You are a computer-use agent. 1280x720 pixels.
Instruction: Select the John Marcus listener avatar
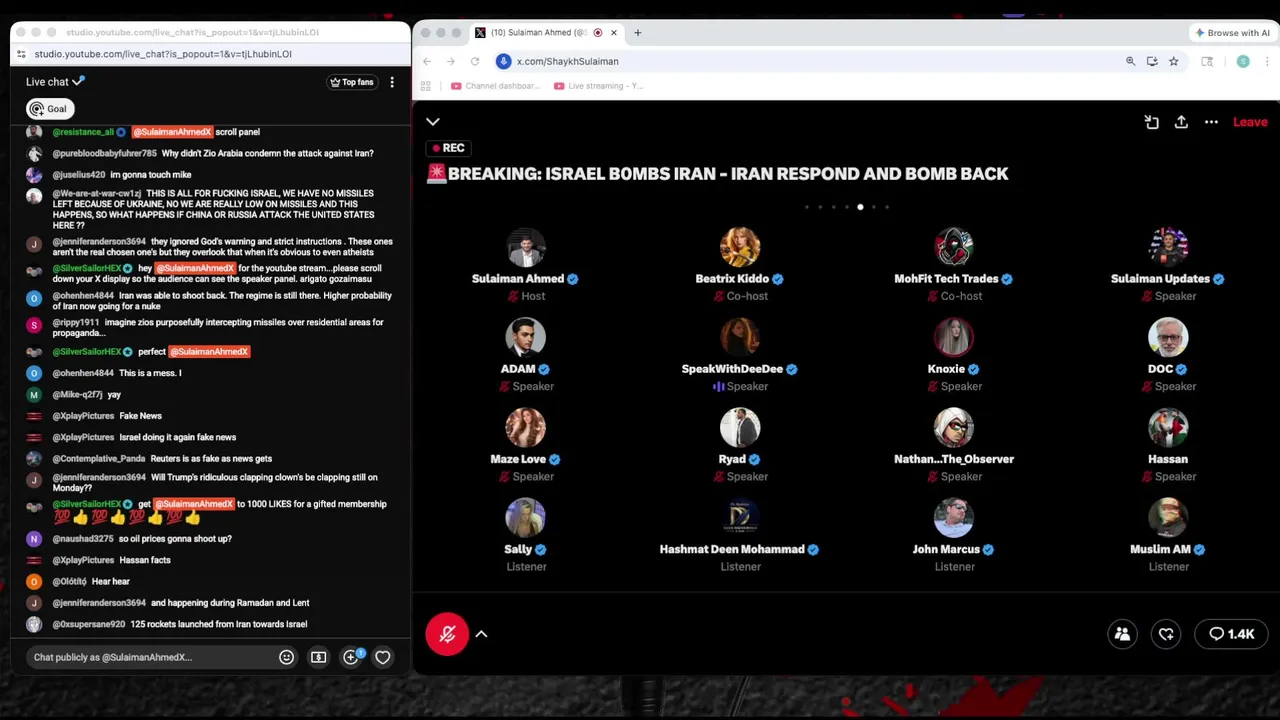point(954,517)
